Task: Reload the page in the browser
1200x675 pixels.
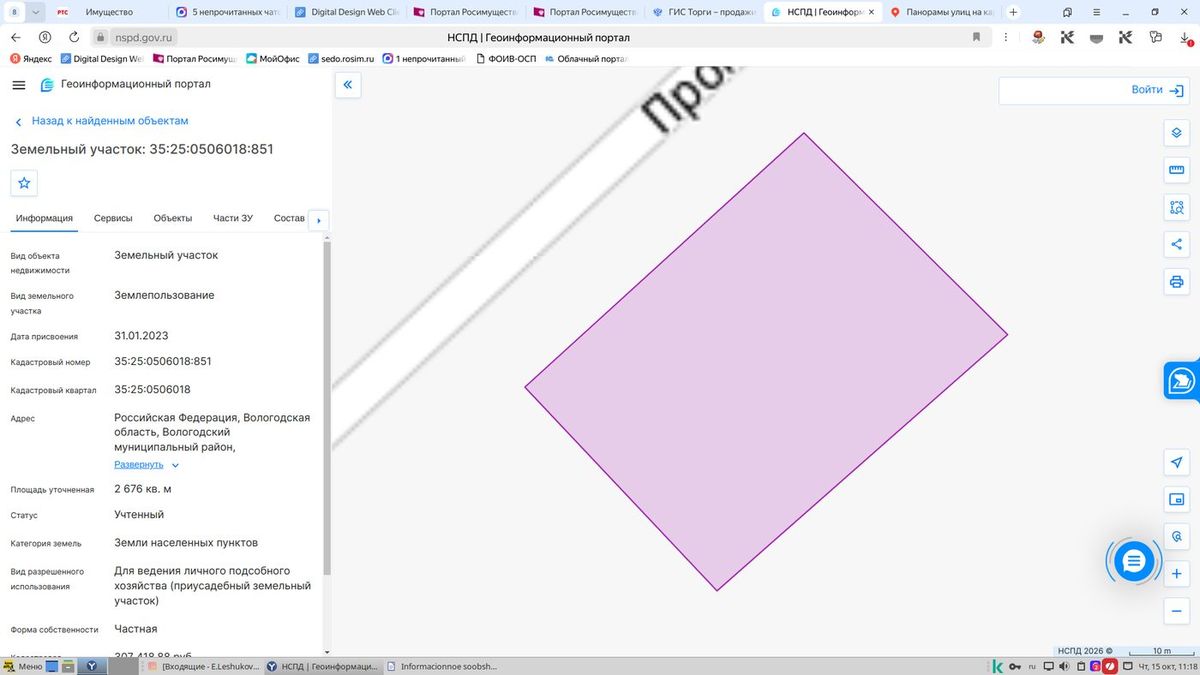Action: click(x=74, y=37)
